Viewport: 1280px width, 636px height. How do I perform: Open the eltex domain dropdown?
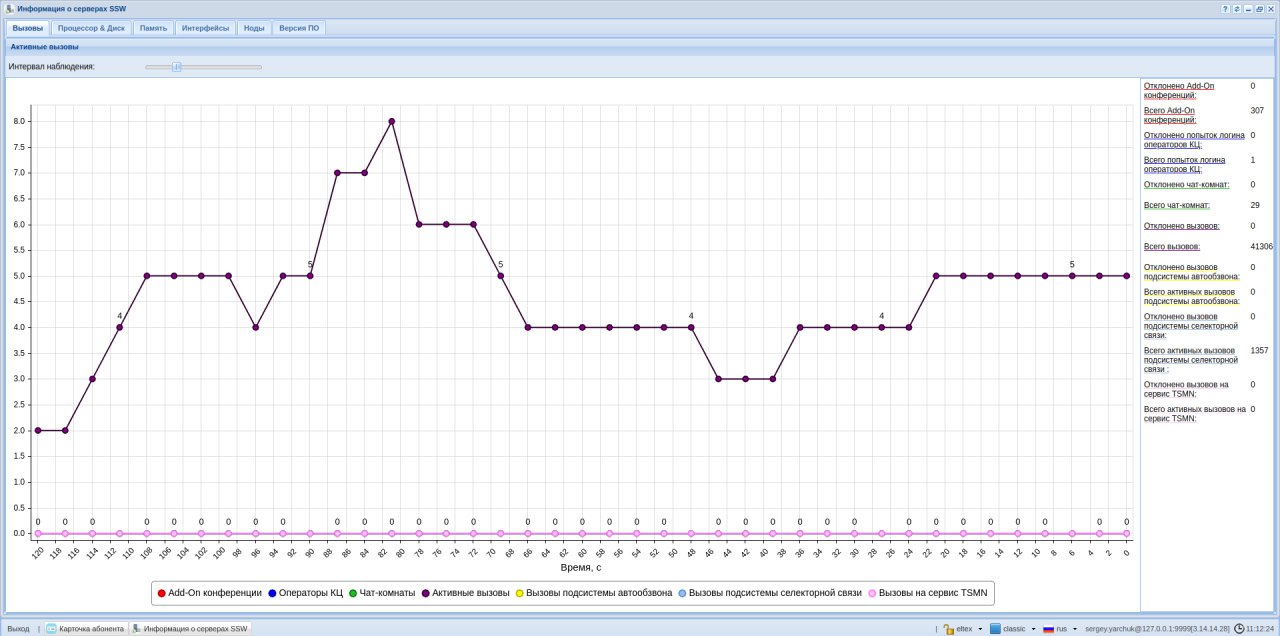(980, 629)
